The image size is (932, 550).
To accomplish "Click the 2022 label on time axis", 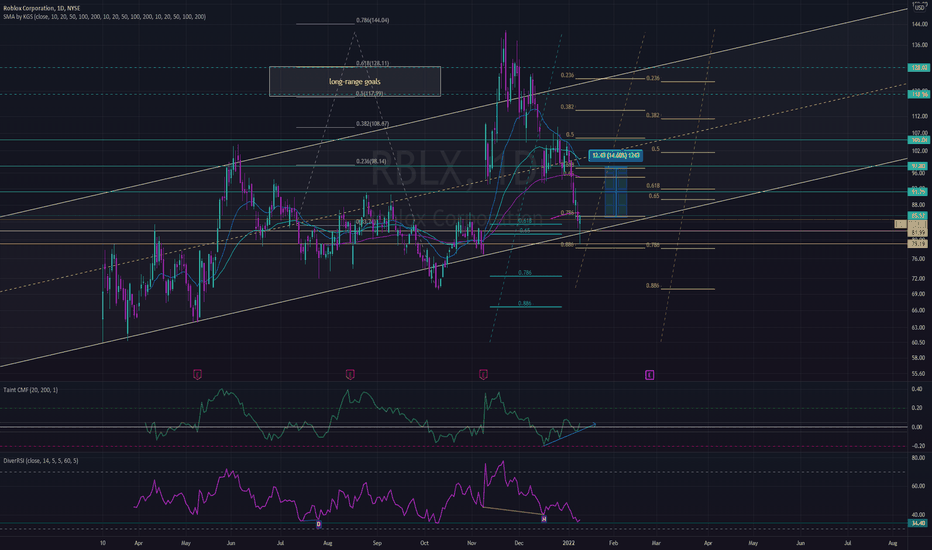I will (569, 543).
